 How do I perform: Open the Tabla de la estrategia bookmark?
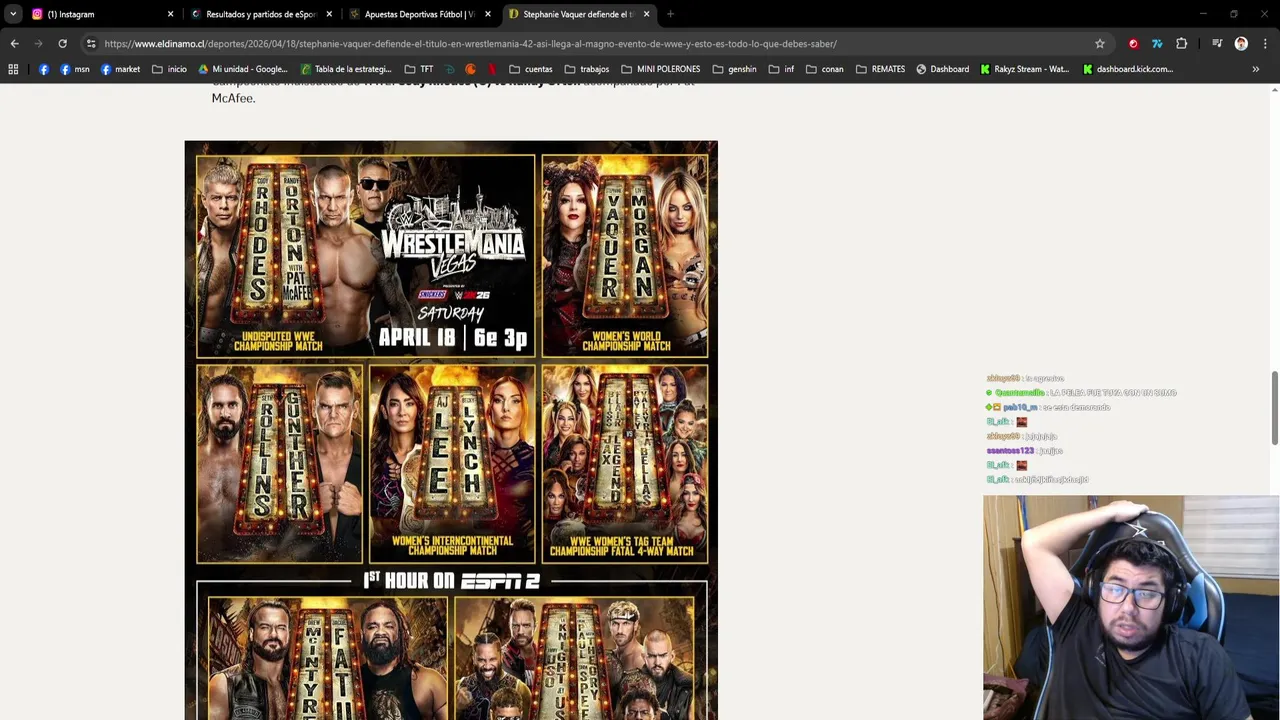[x=345, y=69]
